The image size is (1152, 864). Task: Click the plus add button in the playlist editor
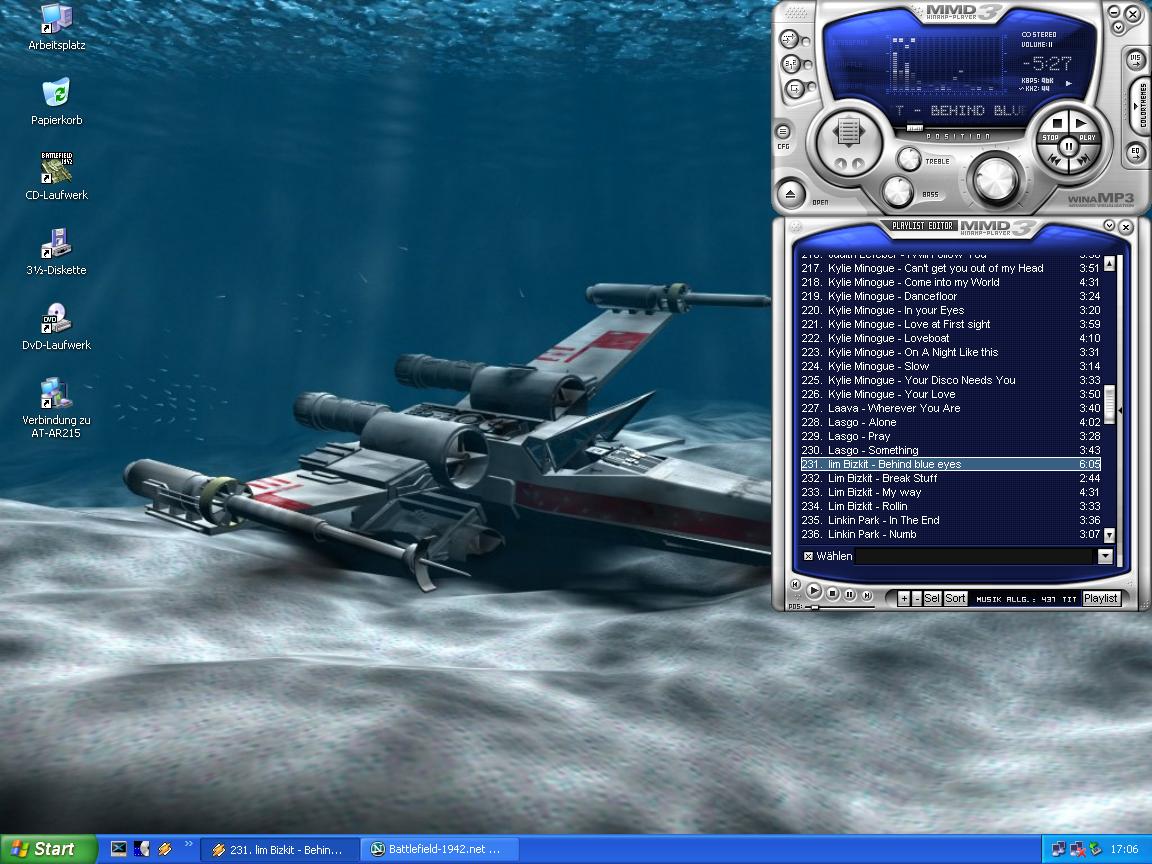(x=904, y=598)
